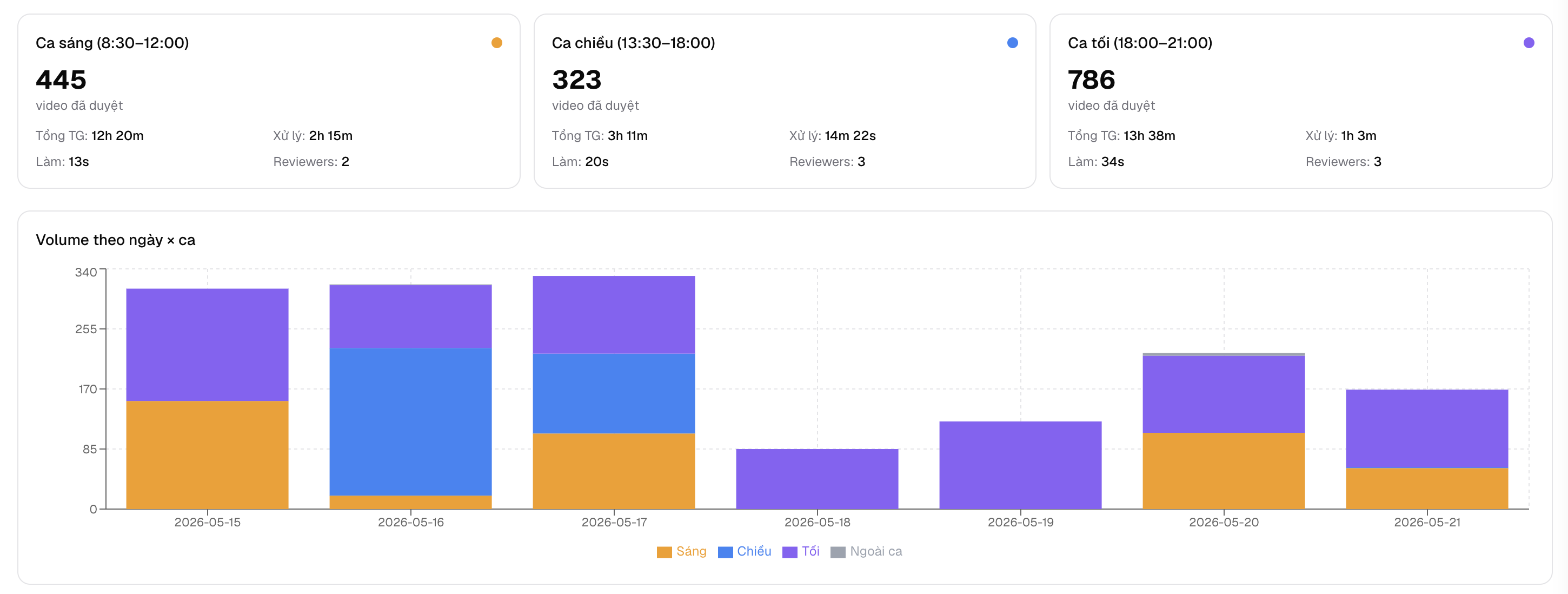
Task: Click the 2026-05-20 x-axis date label
Action: tap(1224, 522)
